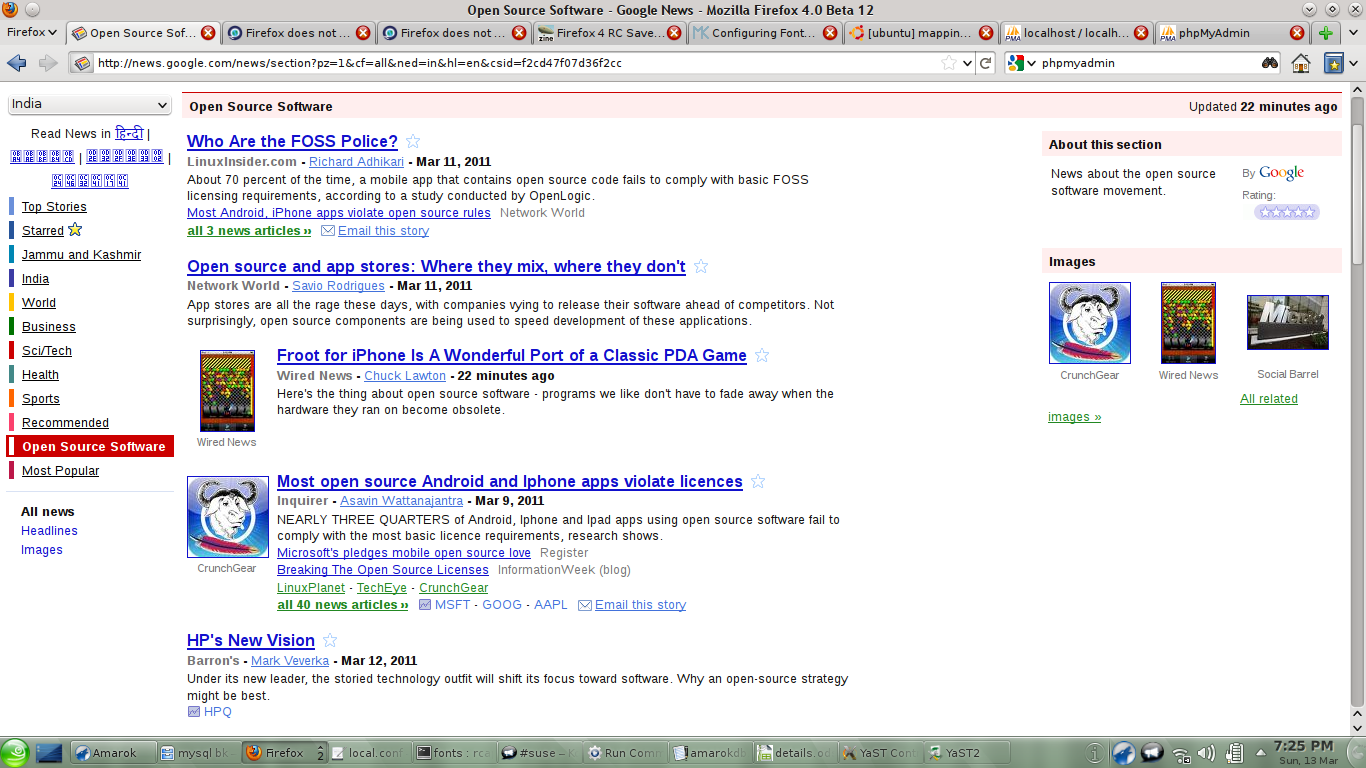Viewport: 1366px width, 768px height.
Task: Open the 'HP's New Vision' headline
Action: (251, 641)
